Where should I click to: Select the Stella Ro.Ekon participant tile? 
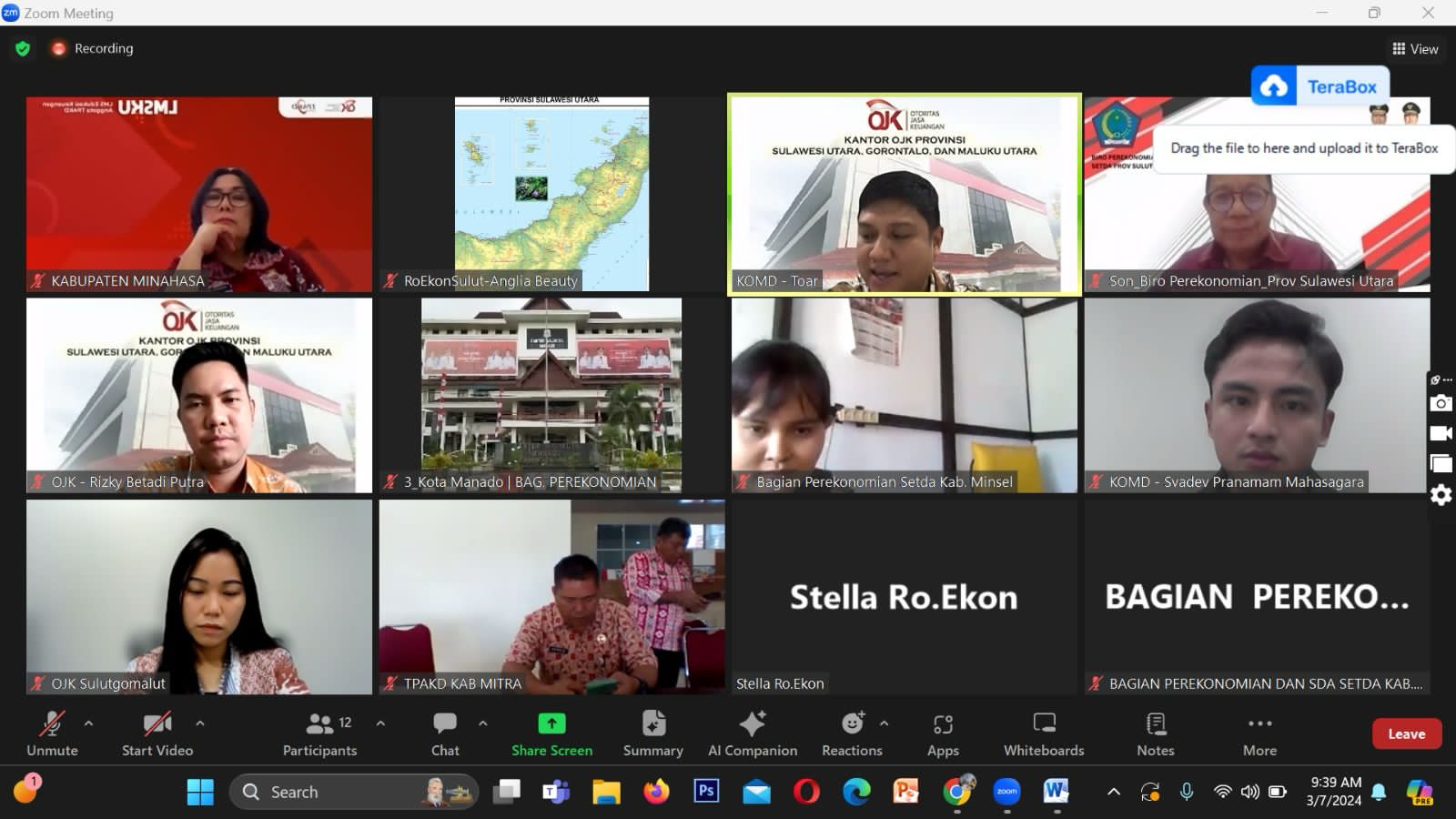(904, 597)
